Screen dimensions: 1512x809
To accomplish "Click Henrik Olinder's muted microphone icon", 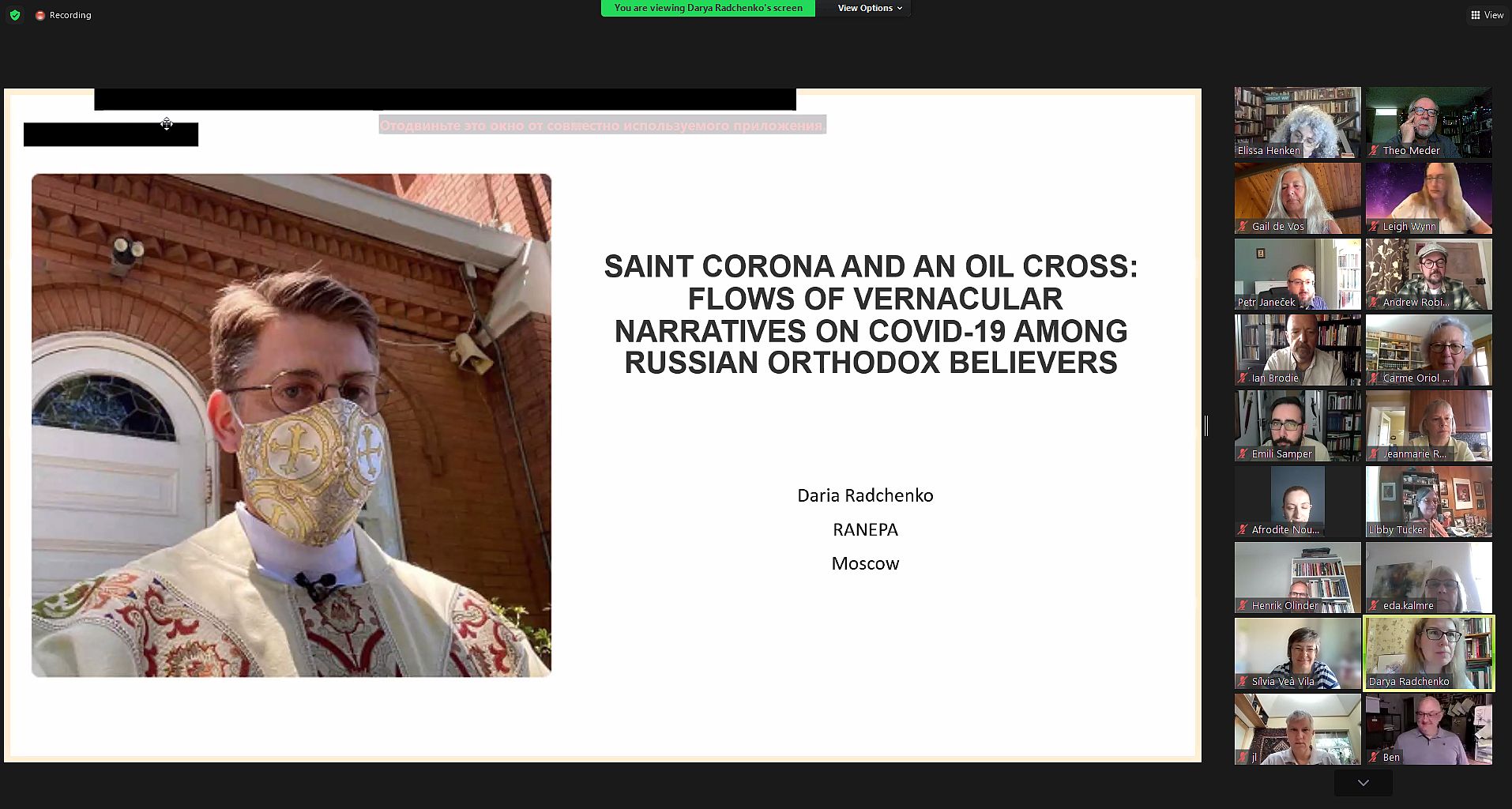I will [1243, 606].
